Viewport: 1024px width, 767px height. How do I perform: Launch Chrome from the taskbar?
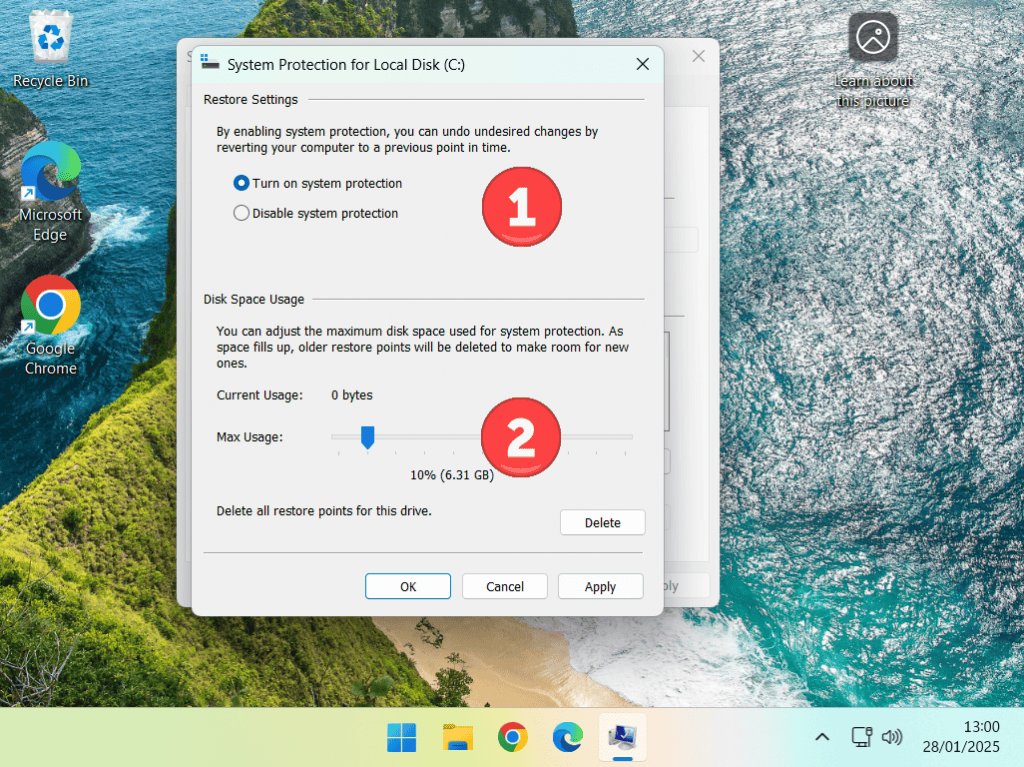513,738
